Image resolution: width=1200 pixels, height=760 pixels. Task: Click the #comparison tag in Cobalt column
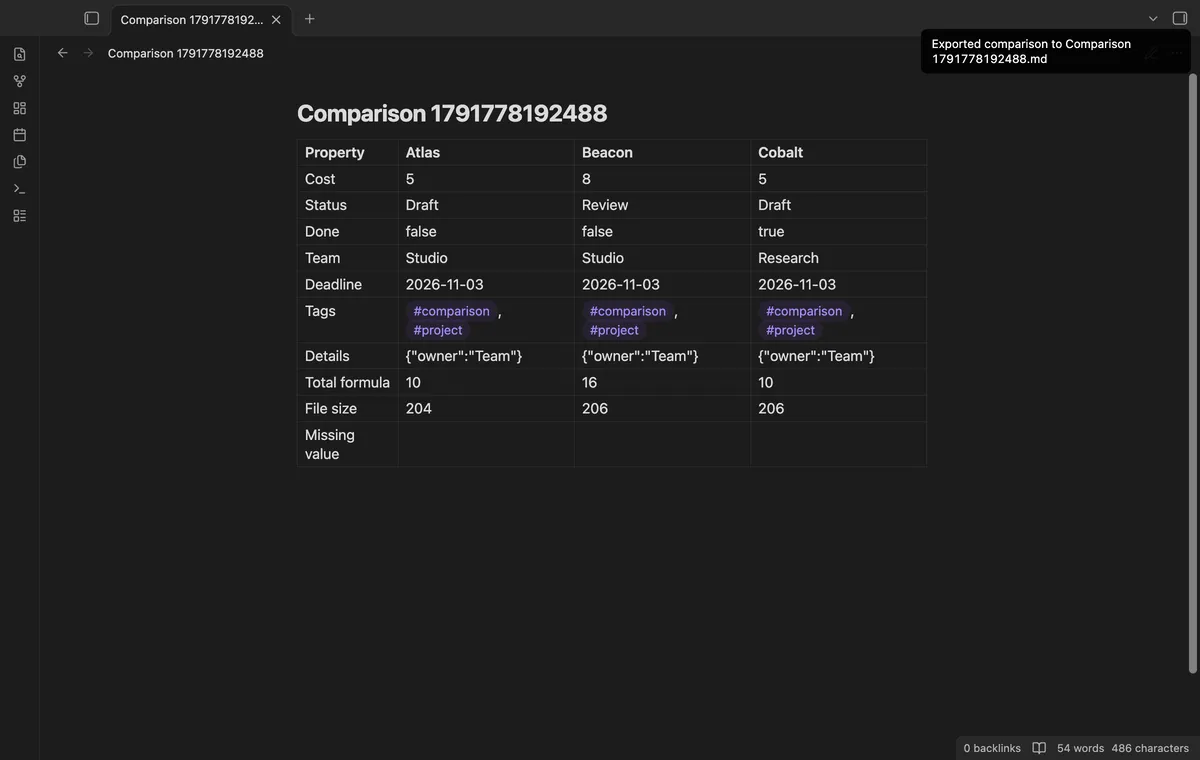804,311
